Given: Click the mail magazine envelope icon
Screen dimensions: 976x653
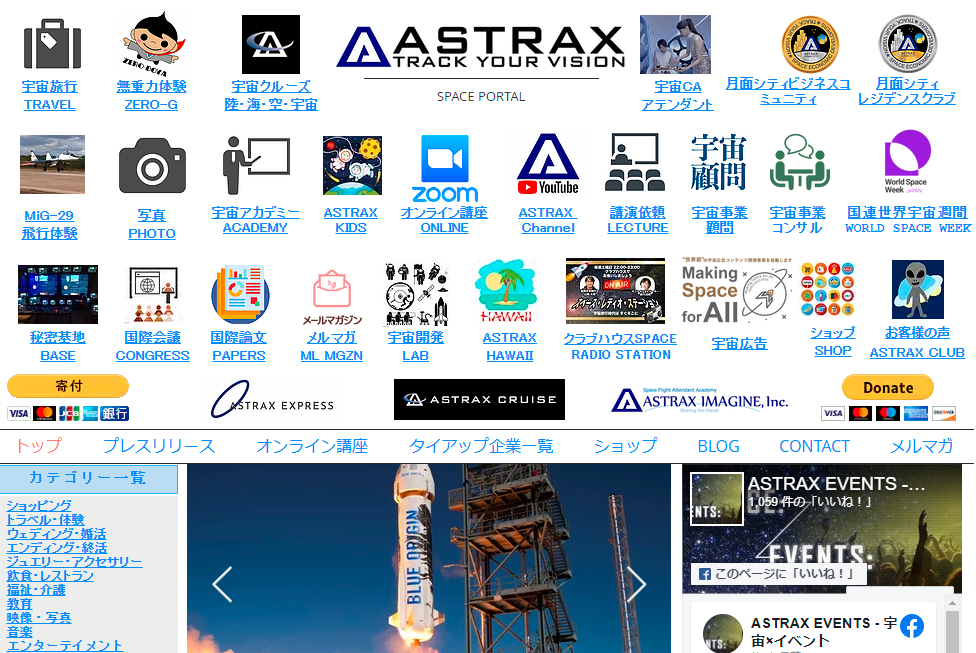Looking at the screenshot, I should pyautogui.click(x=332, y=298).
